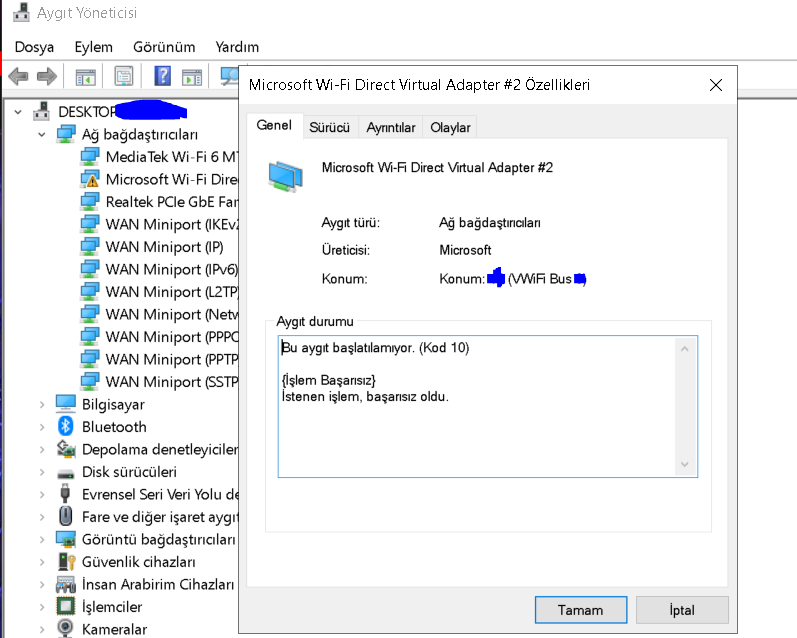Click the Görüntü bağdaştırıcıları icon

[66, 539]
